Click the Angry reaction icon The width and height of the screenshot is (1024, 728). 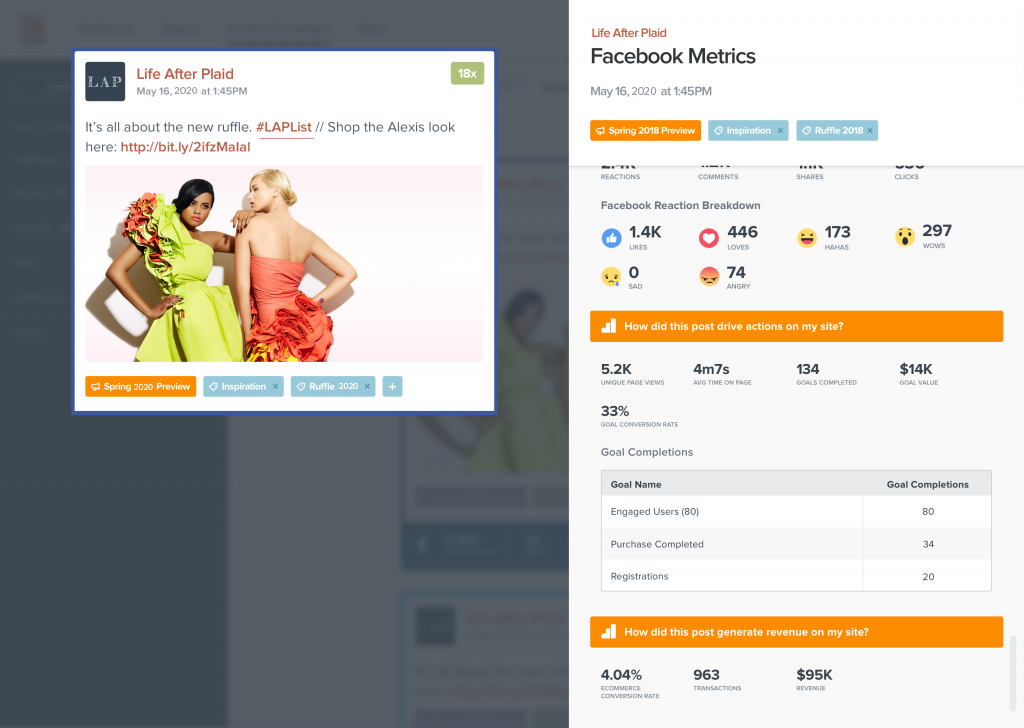coord(709,277)
